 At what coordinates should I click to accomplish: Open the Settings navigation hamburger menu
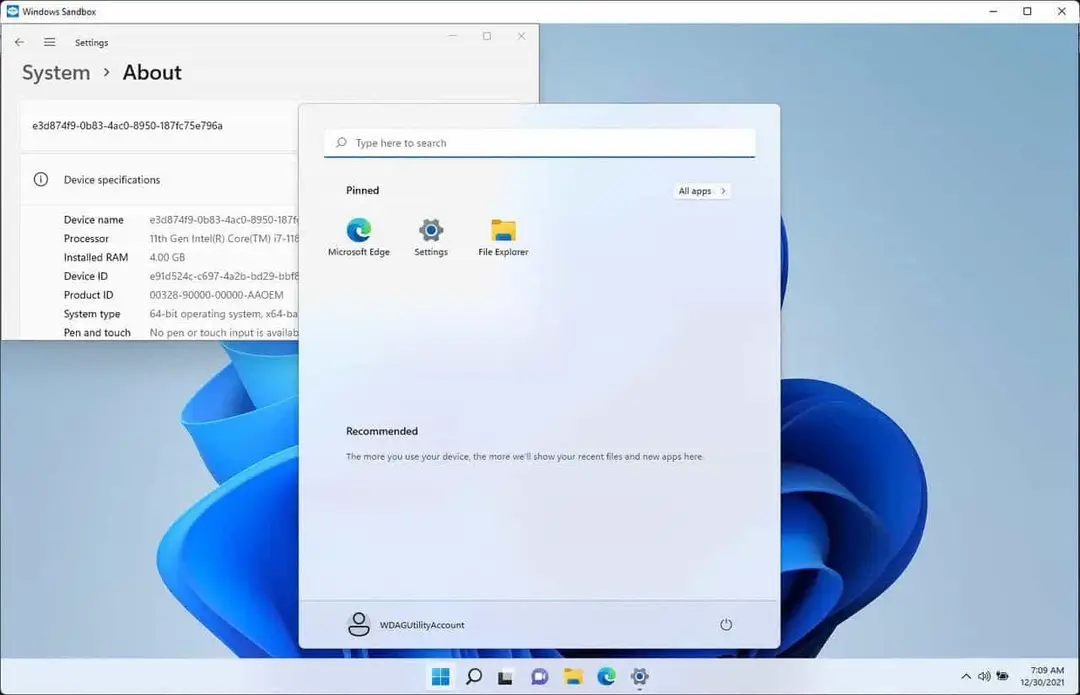pos(50,42)
